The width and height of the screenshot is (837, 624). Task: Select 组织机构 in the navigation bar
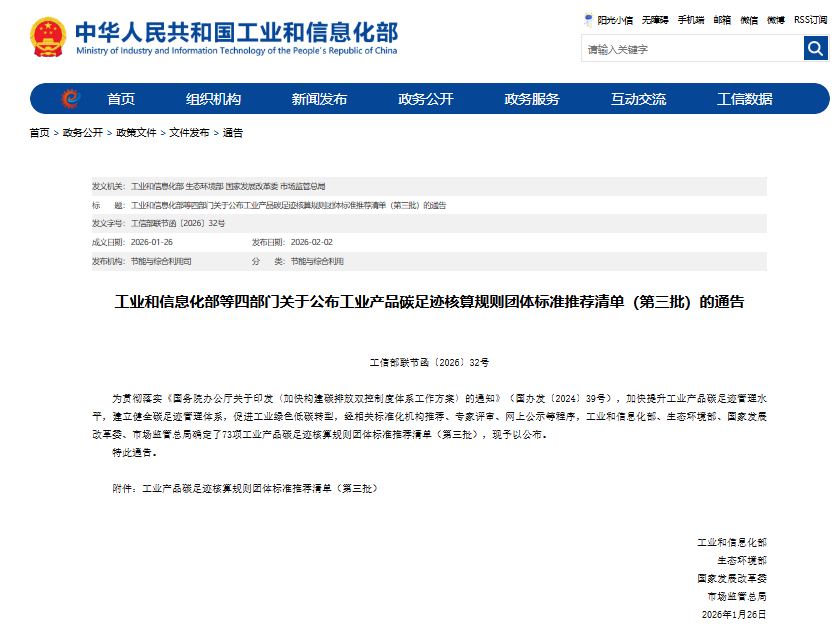tap(213, 99)
